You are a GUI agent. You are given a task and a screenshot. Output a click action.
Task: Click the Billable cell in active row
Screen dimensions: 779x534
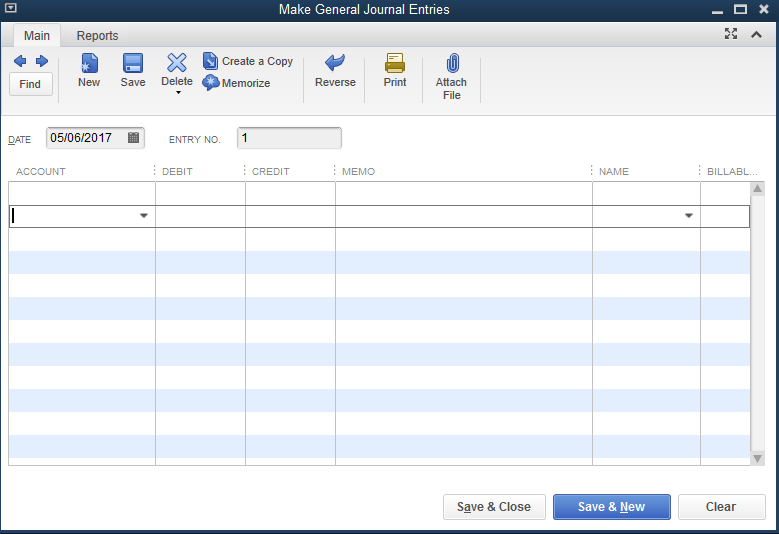(725, 217)
